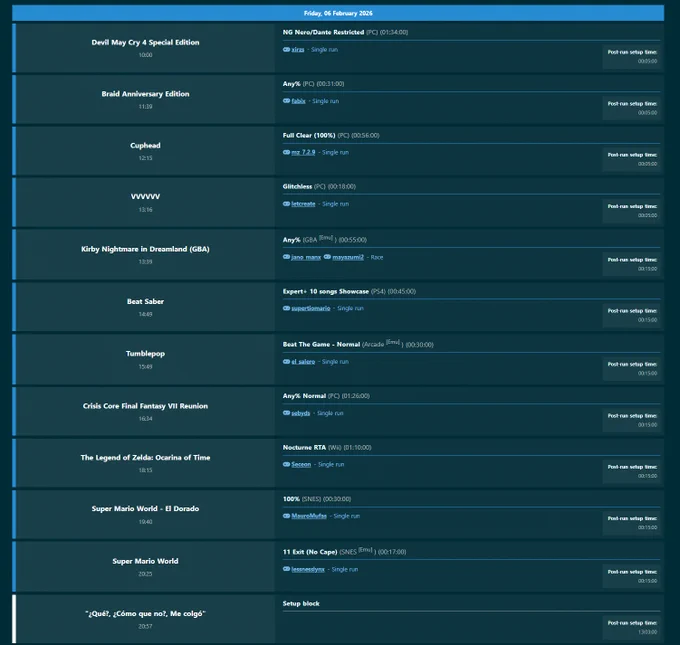
Task: Click Expert+ 10 songs Showcase category
Action: (x=326, y=291)
